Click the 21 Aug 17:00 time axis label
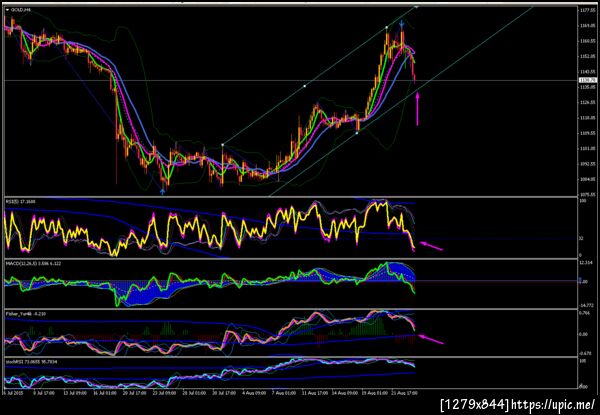Screen dimensions: 600x415 (x=403, y=392)
